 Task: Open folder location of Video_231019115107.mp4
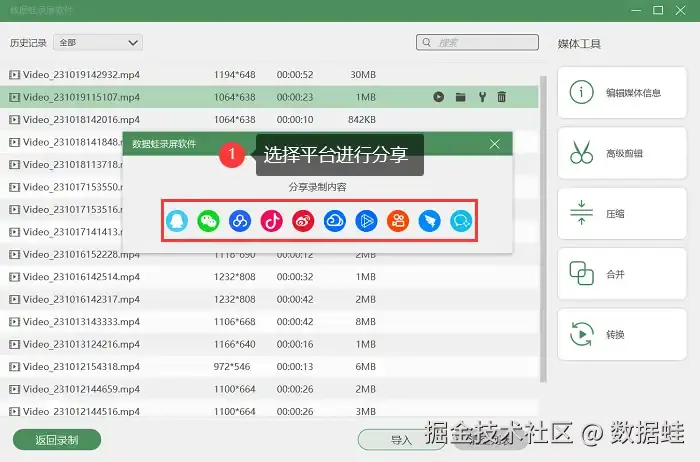pos(461,97)
